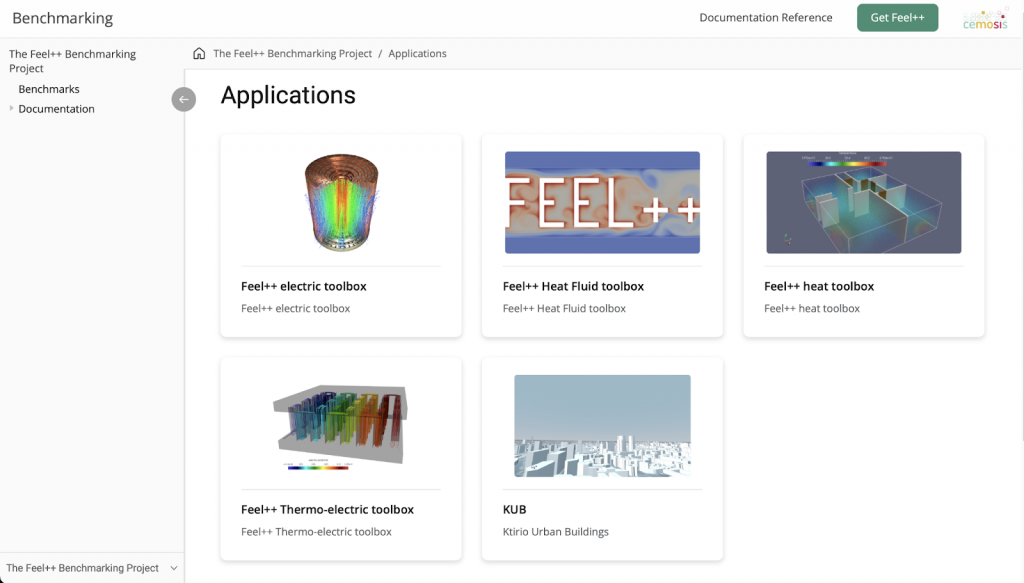This screenshot has width=1024, height=583.
Task: Click the Feel++ Heat Fluid toolbox card title
Action: pos(573,286)
